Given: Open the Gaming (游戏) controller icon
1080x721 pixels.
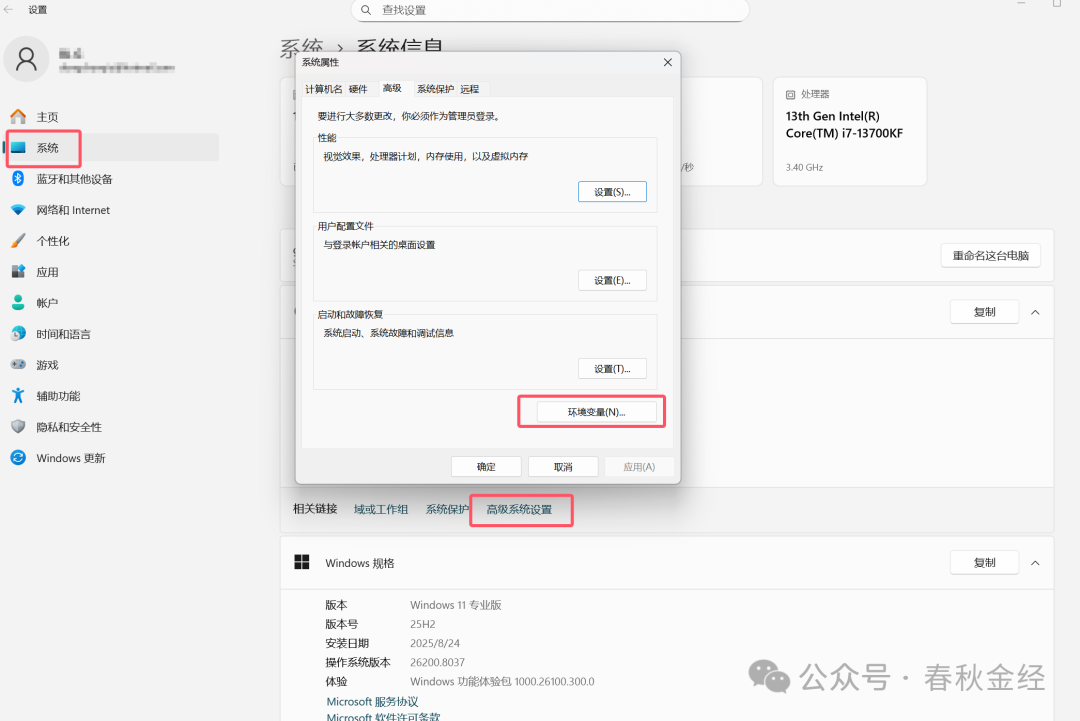Looking at the screenshot, I should [18, 365].
